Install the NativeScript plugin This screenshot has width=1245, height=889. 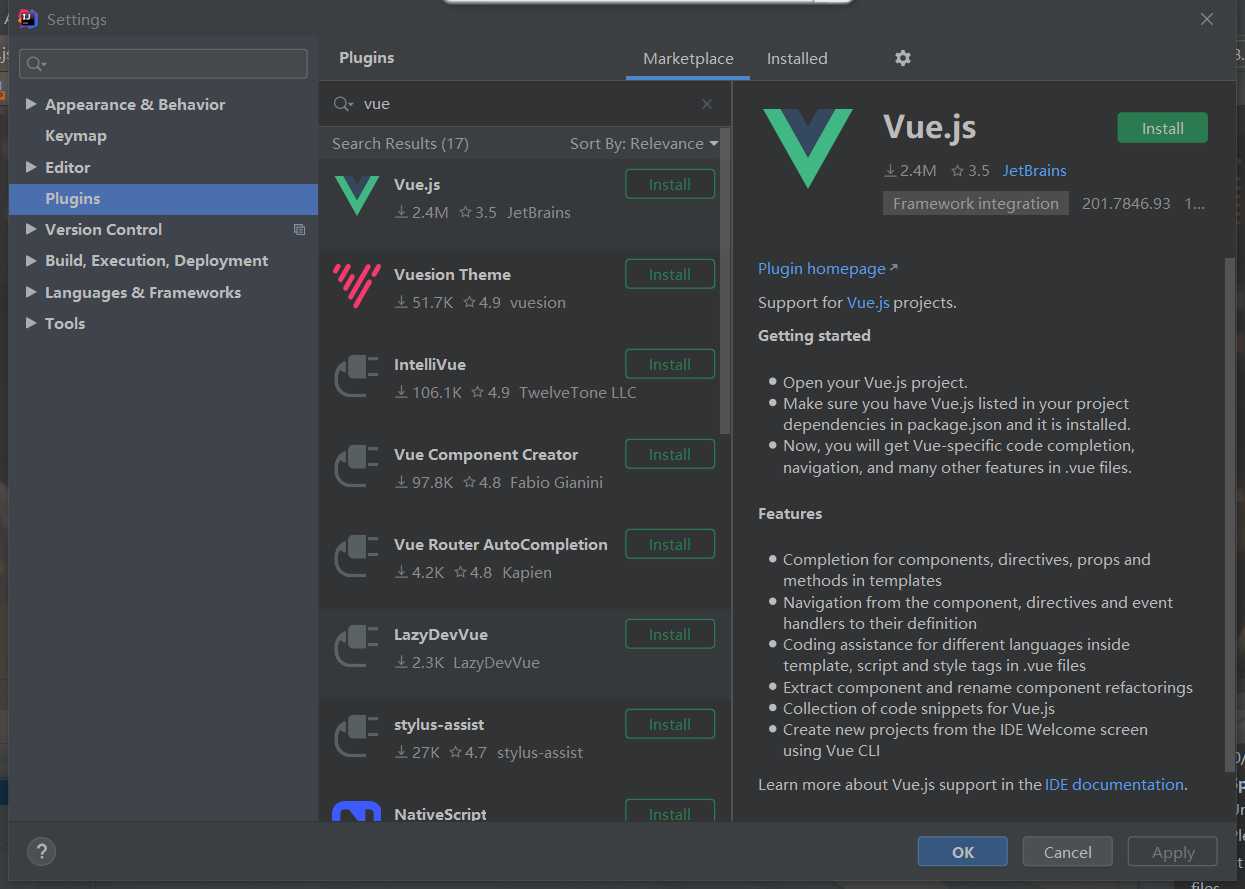click(x=670, y=812)
